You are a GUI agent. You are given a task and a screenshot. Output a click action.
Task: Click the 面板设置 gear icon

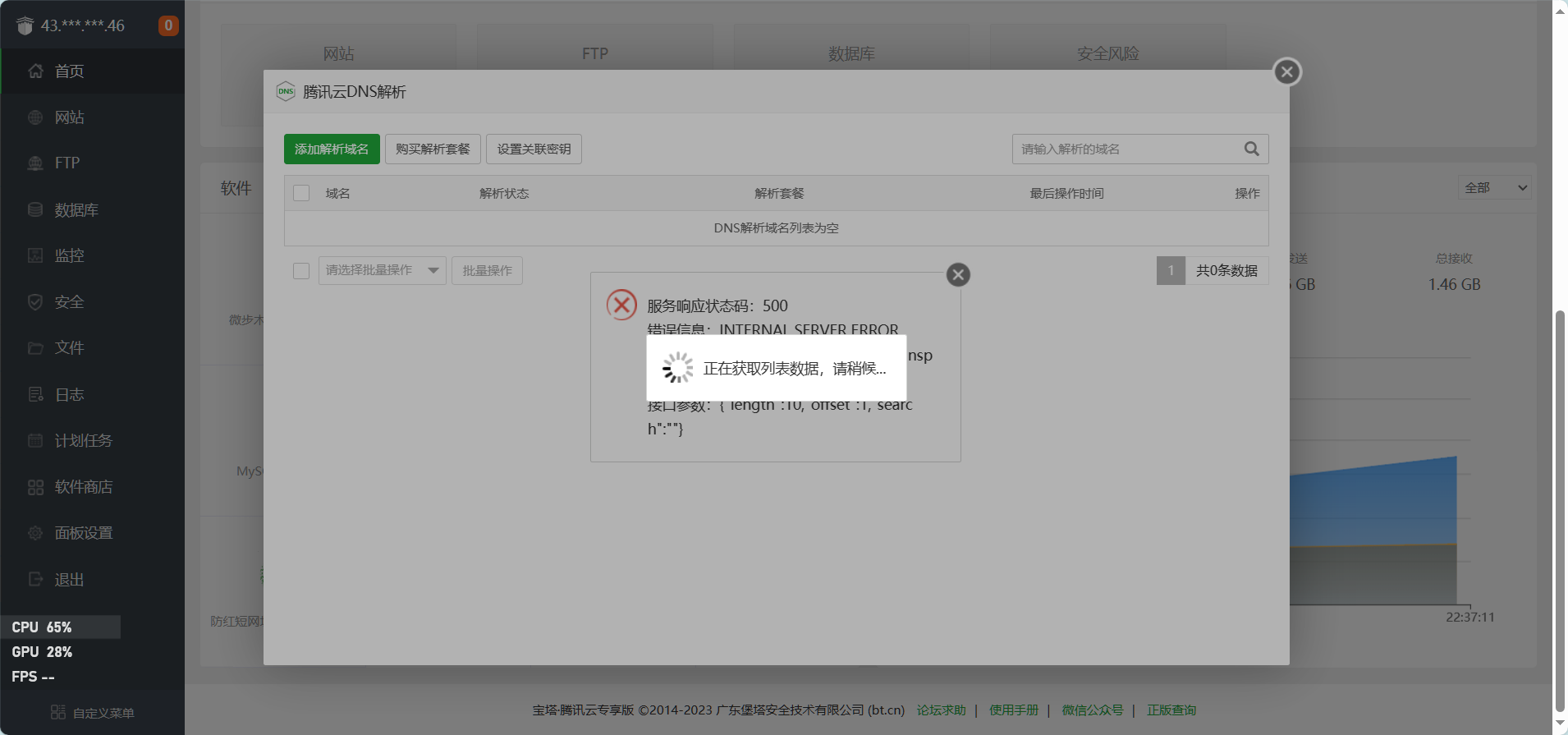pyautogui.click(x=35, y=534)
